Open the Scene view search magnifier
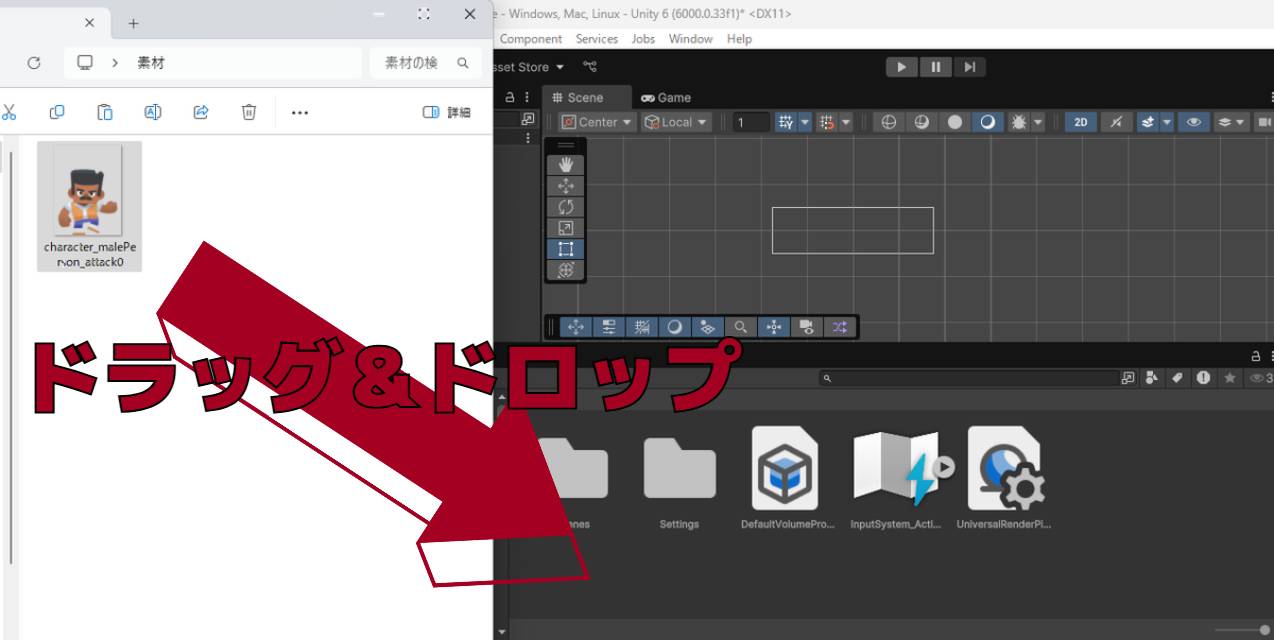The height and width of the screenshot is (640, 1274). (x=741, y=327)
